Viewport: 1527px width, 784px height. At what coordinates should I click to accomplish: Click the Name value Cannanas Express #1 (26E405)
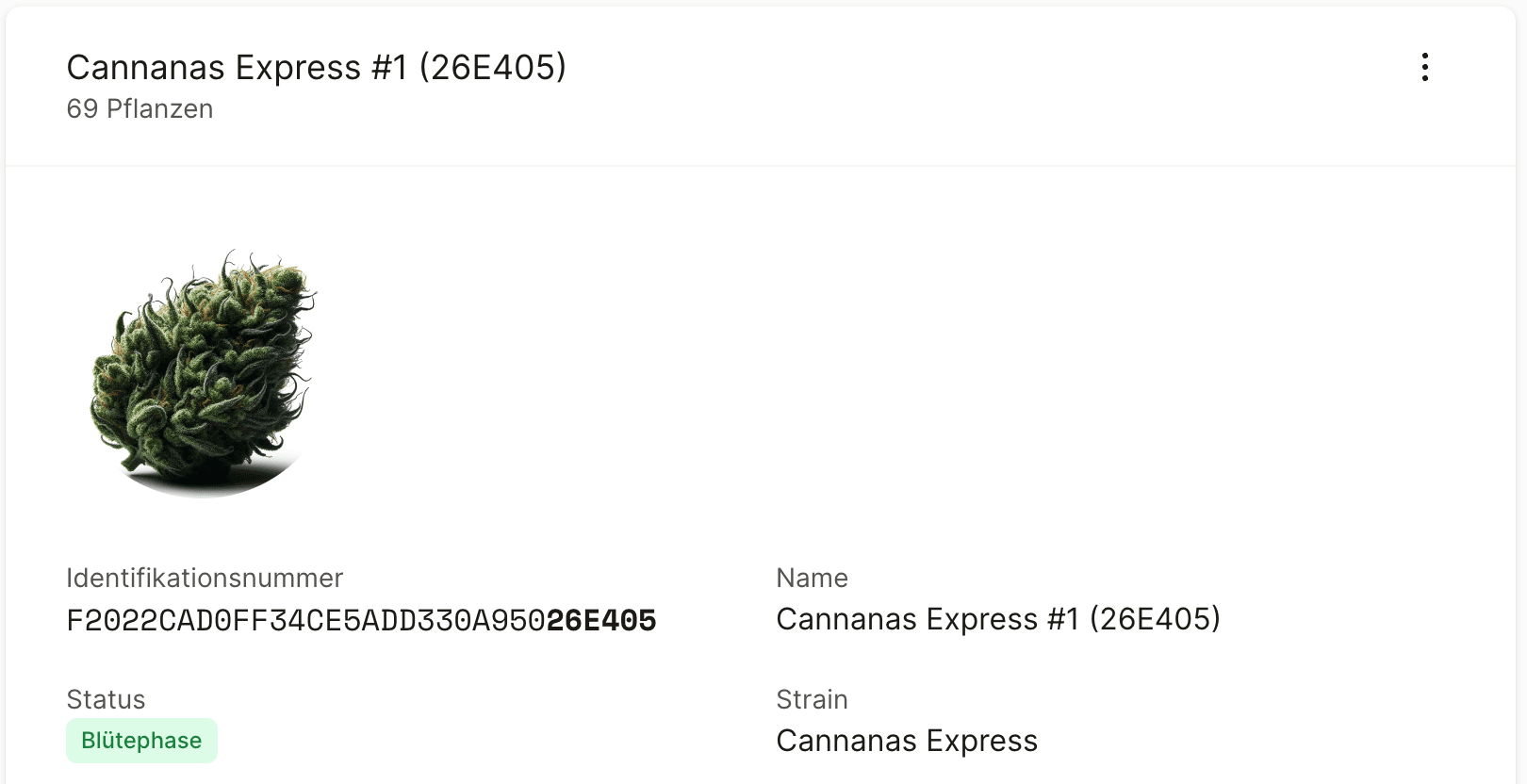click(x=998, y=619)
